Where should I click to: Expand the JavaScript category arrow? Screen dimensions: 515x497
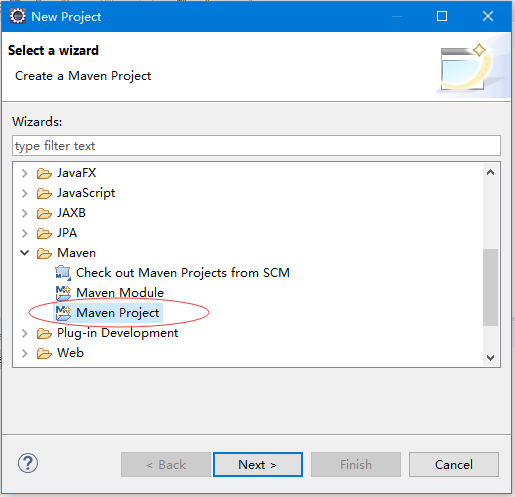[24, 193]
